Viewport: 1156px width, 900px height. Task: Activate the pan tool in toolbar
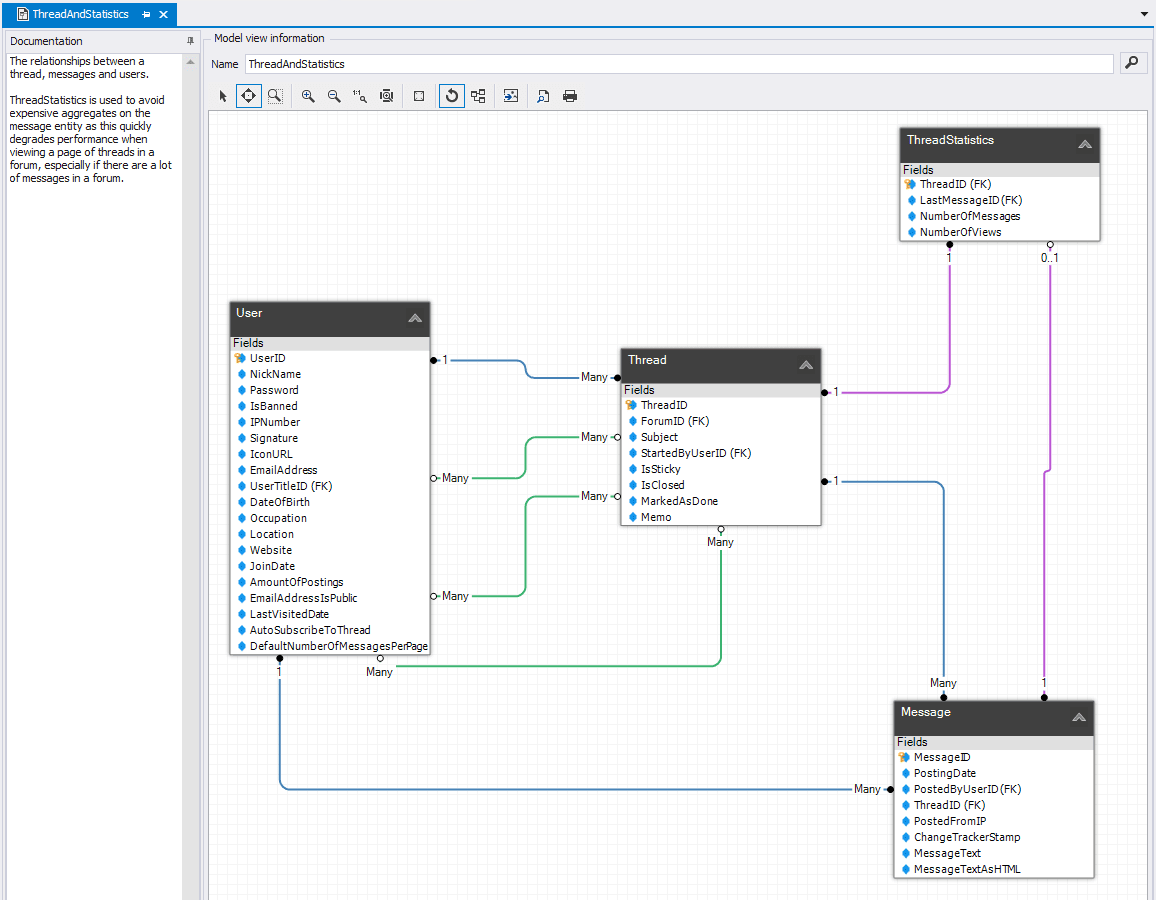[248, 96]
